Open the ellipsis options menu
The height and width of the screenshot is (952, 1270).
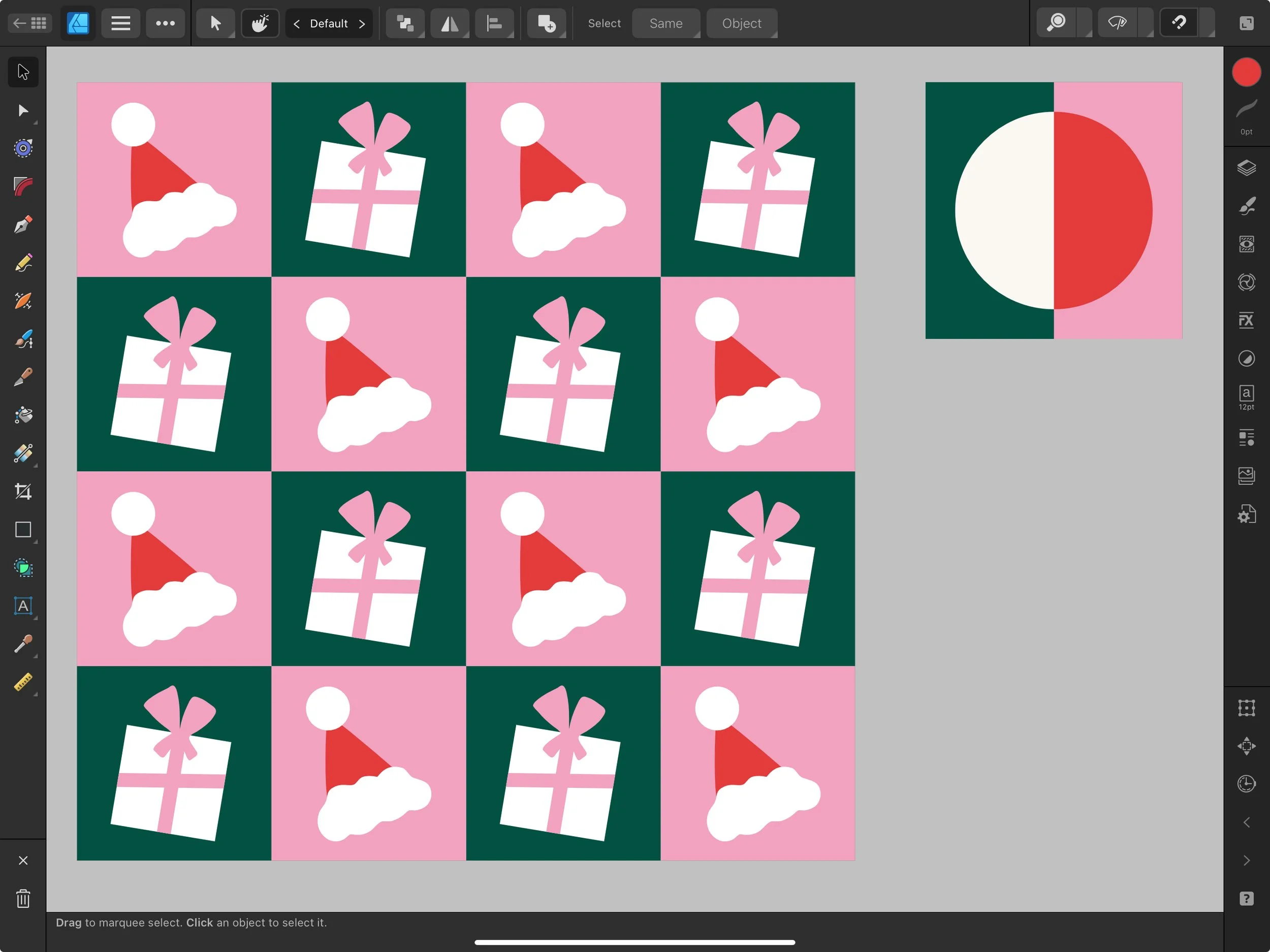coord(165,23)
